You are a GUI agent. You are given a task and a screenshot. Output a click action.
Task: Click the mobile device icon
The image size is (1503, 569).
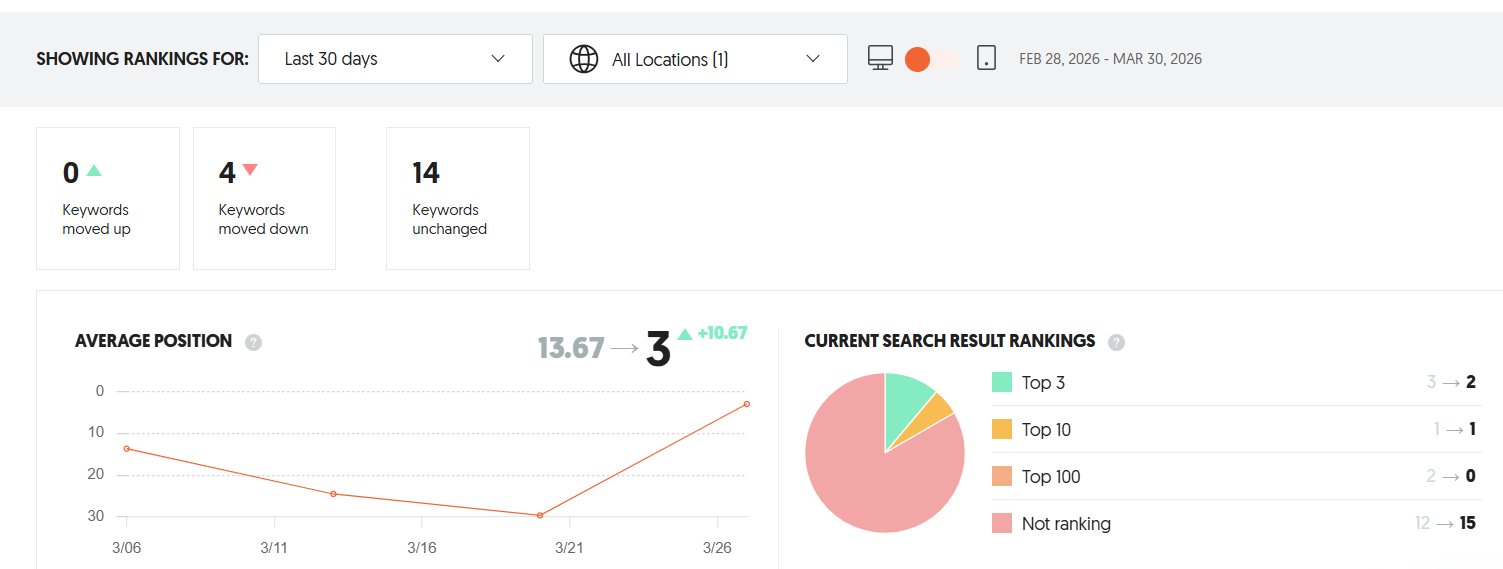click(986, 58)
